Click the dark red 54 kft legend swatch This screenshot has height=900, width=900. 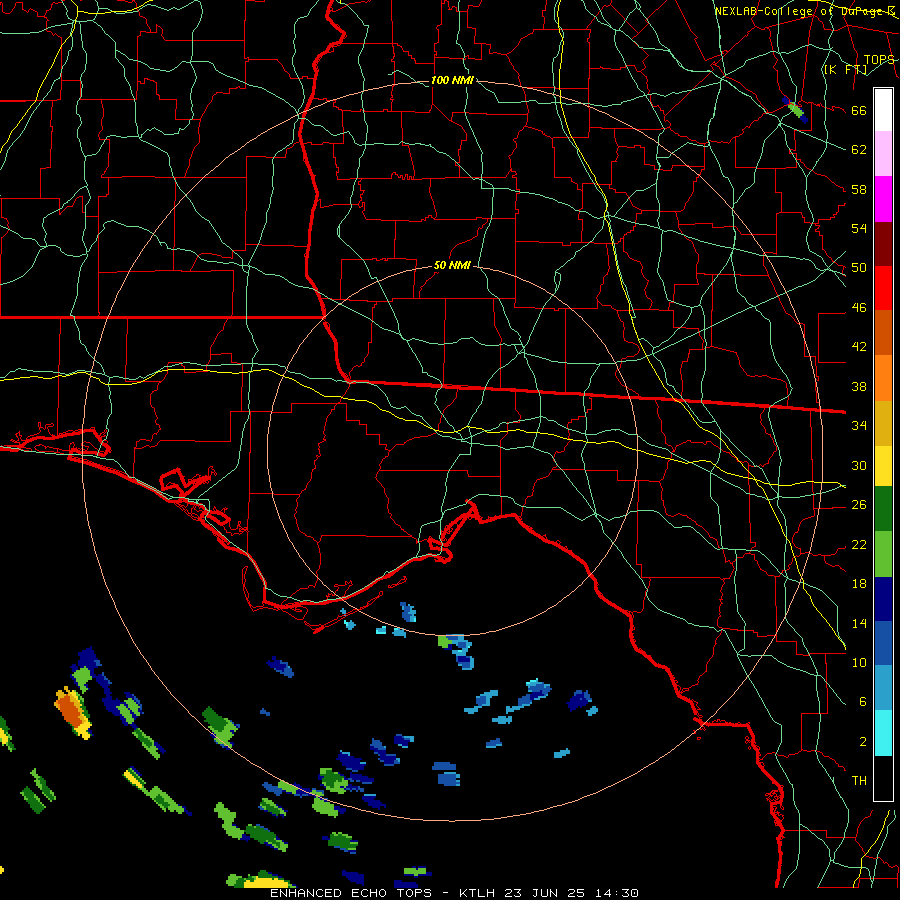(x=883, y=243)
